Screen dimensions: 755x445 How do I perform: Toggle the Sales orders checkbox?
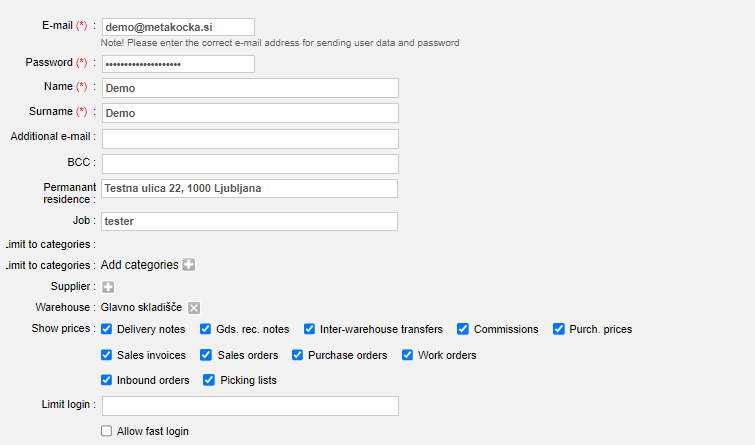[206, 355]
